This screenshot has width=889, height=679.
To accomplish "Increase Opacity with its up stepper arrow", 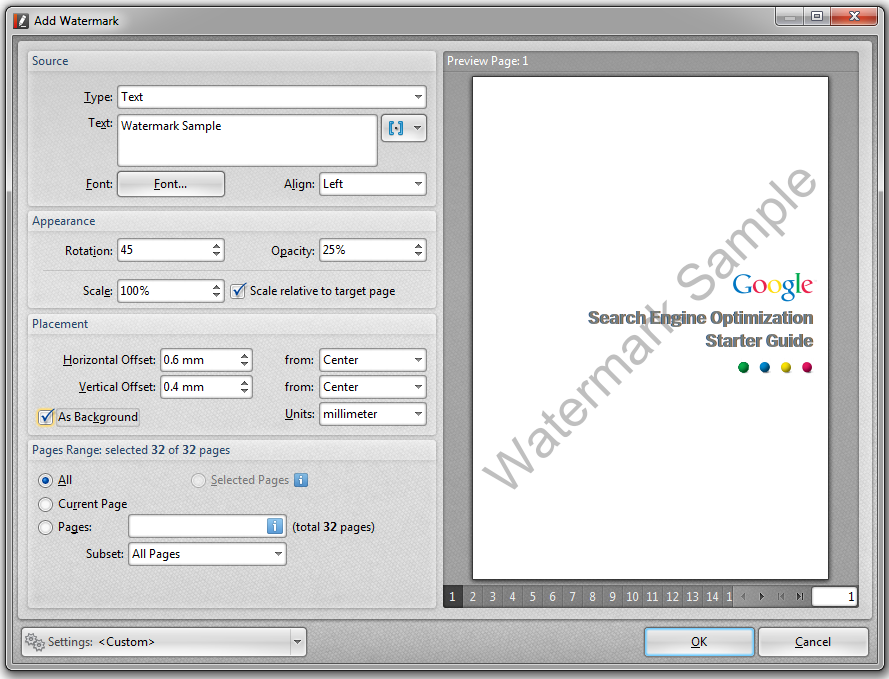I will (x=418, y=245).
